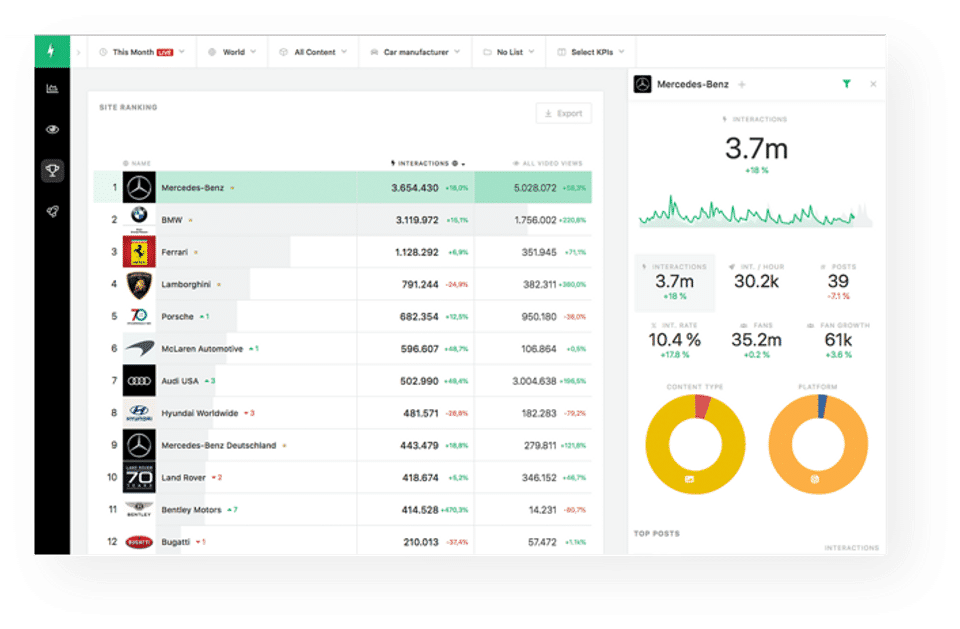Screen dimensions: 960x629
Task: Select the Posts 39 KPI tile
Action: (x=838, y=282)
